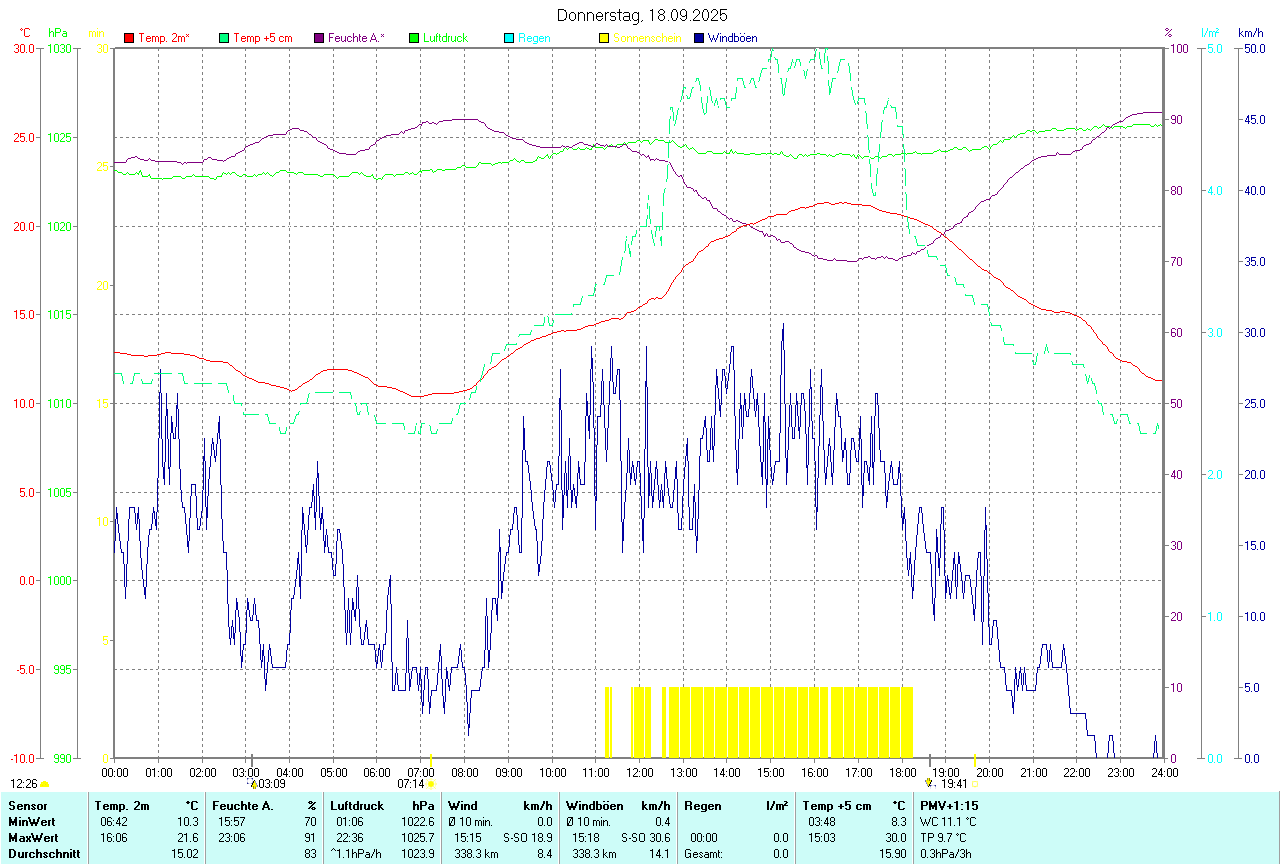The width and height of the screenshot is (1280, 864).
Task: Click the moon icon beside 12:26
Action: [x=44, y=784]
